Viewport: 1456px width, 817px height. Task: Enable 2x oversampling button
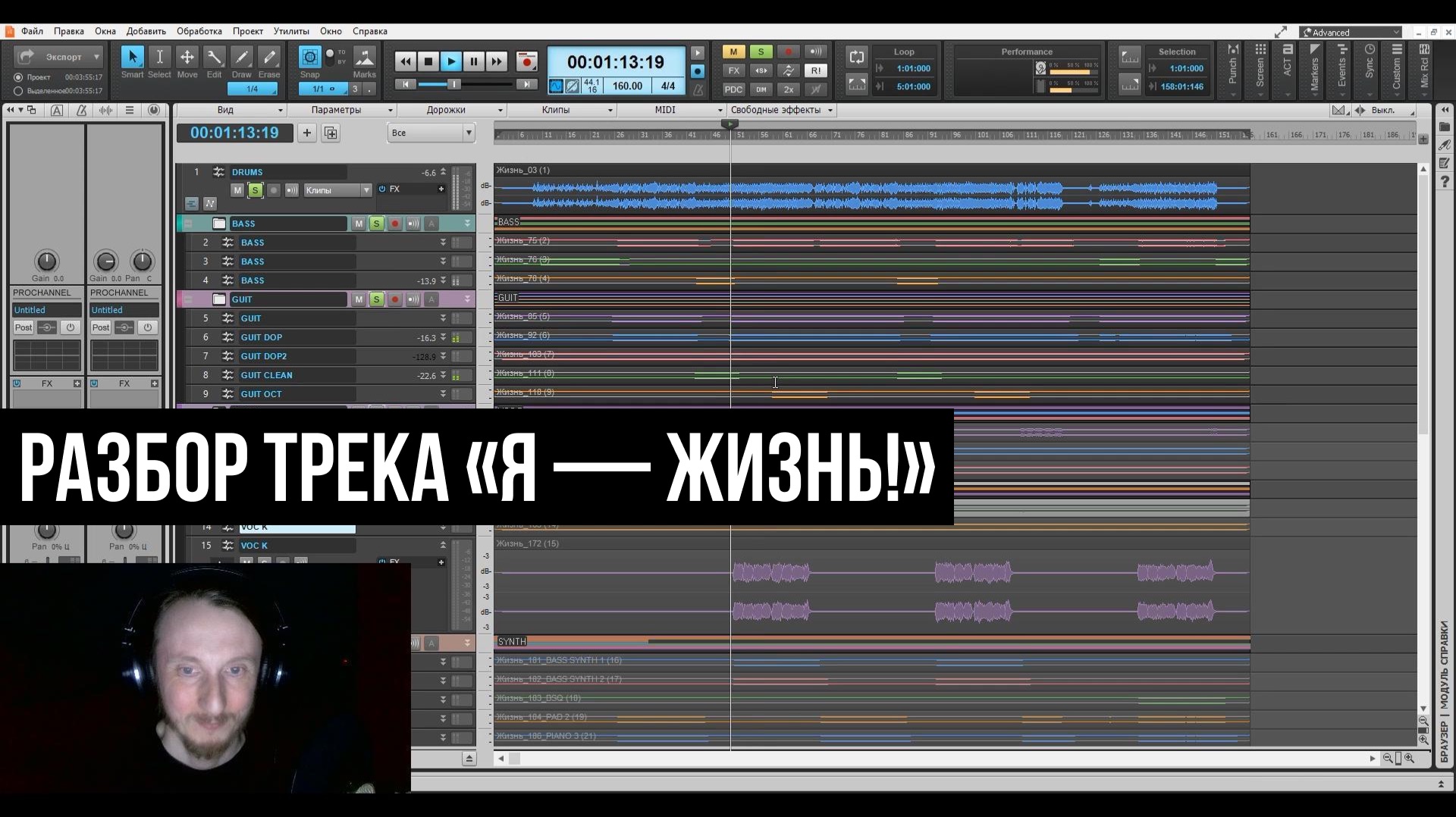tap(789, 89)
